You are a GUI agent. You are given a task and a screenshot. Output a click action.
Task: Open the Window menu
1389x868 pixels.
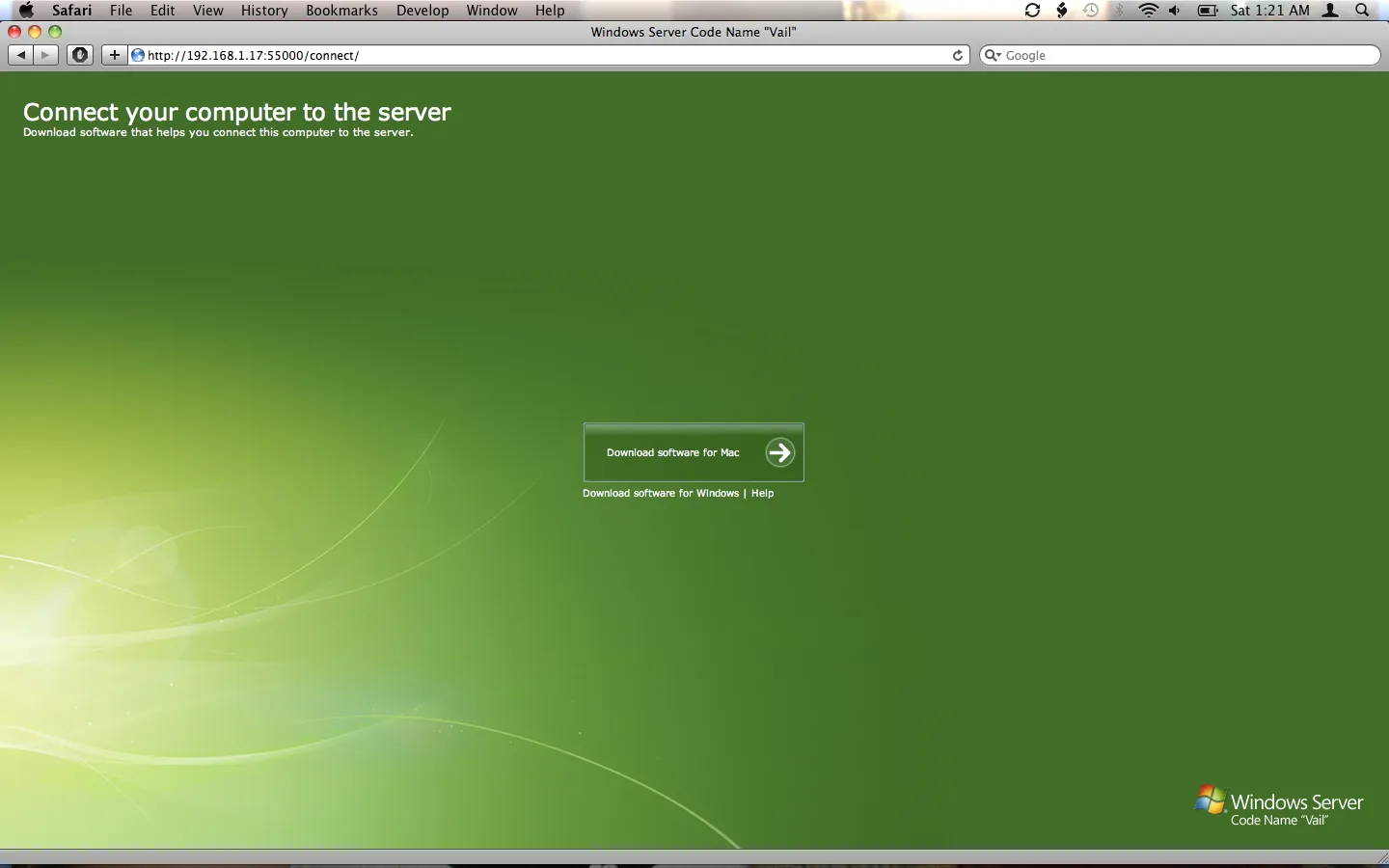point(492,10)
